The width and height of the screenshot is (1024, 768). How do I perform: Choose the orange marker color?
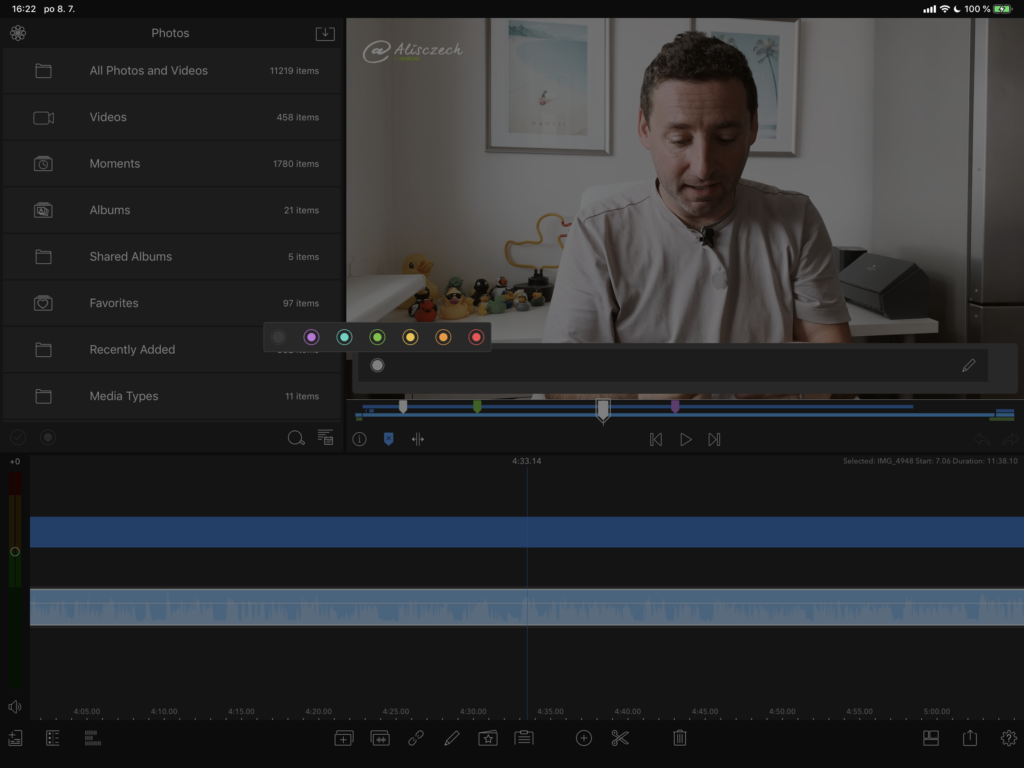[x=443, y=337]
